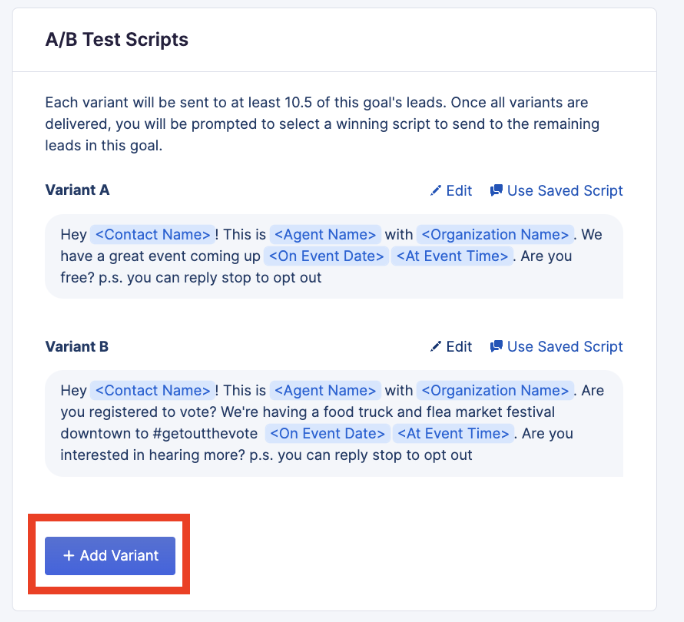Click the Variant B label
The width and height of the screenshot is (684, 622).
point(77,347)
